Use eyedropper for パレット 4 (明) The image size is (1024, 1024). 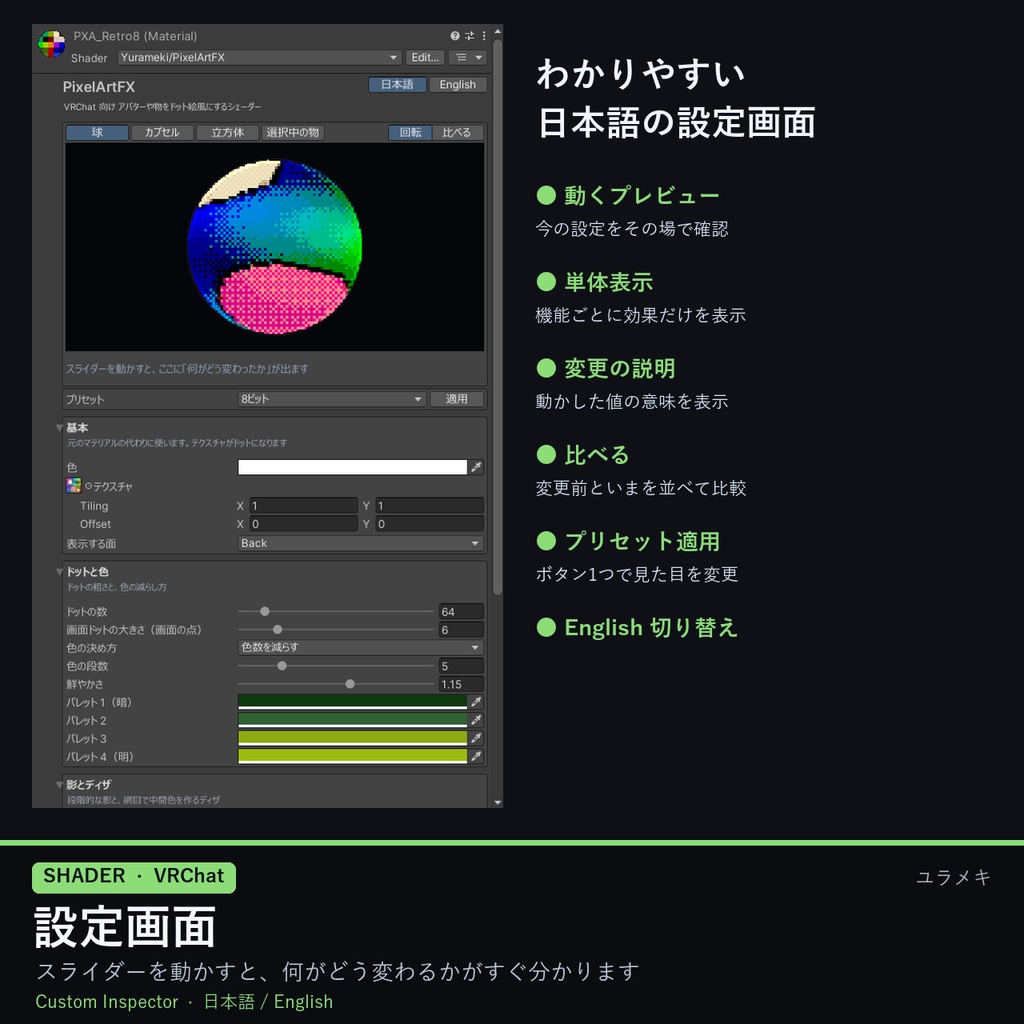pyautogui.click(x=476, y=756)
